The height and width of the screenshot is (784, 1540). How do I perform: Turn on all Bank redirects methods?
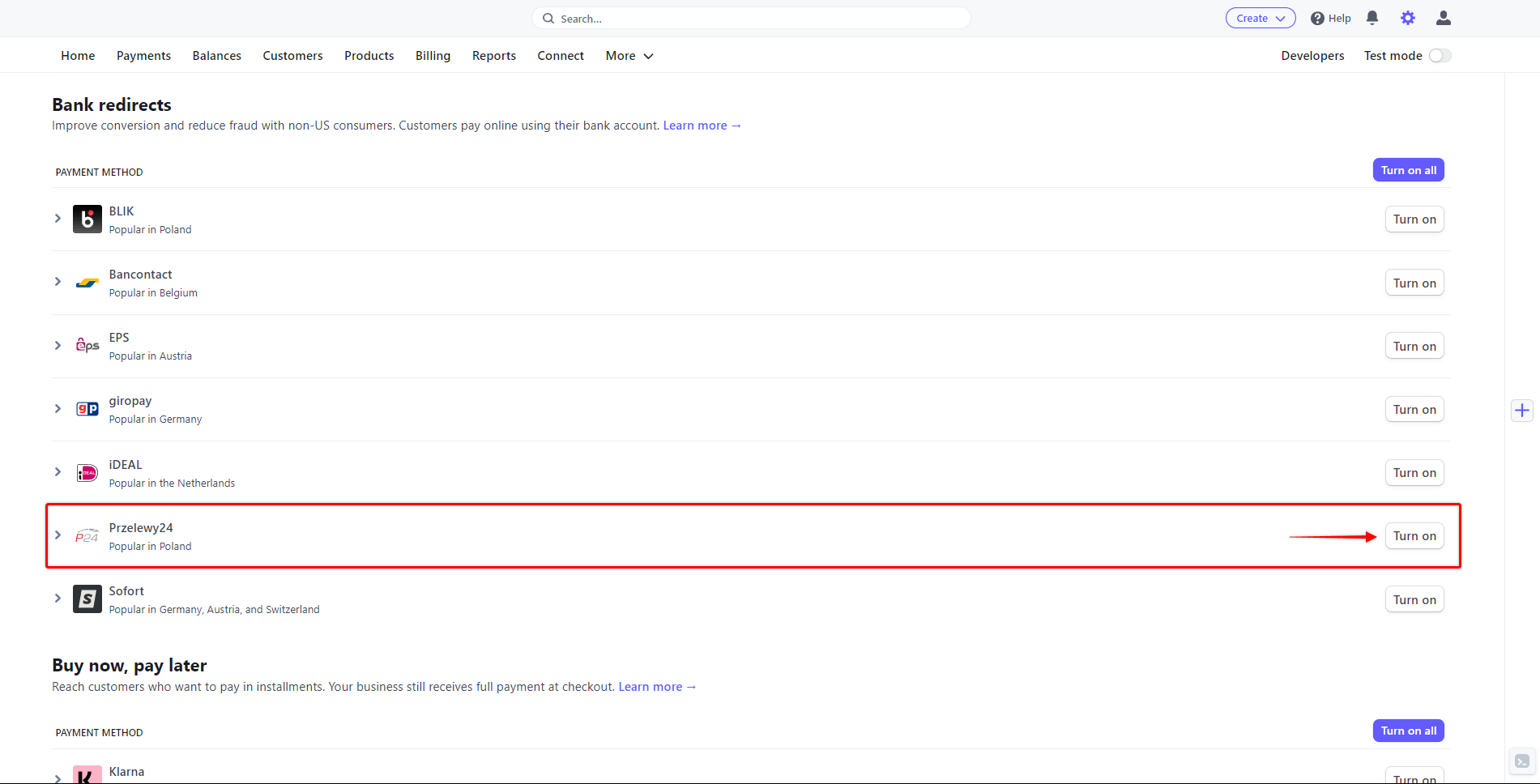(x=1408, y=170)
